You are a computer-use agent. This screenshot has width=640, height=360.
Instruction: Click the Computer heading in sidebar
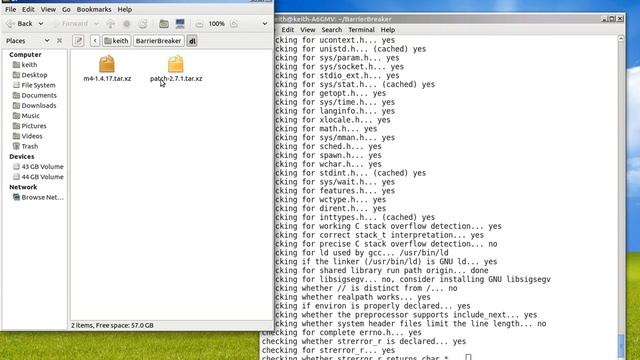25,54
